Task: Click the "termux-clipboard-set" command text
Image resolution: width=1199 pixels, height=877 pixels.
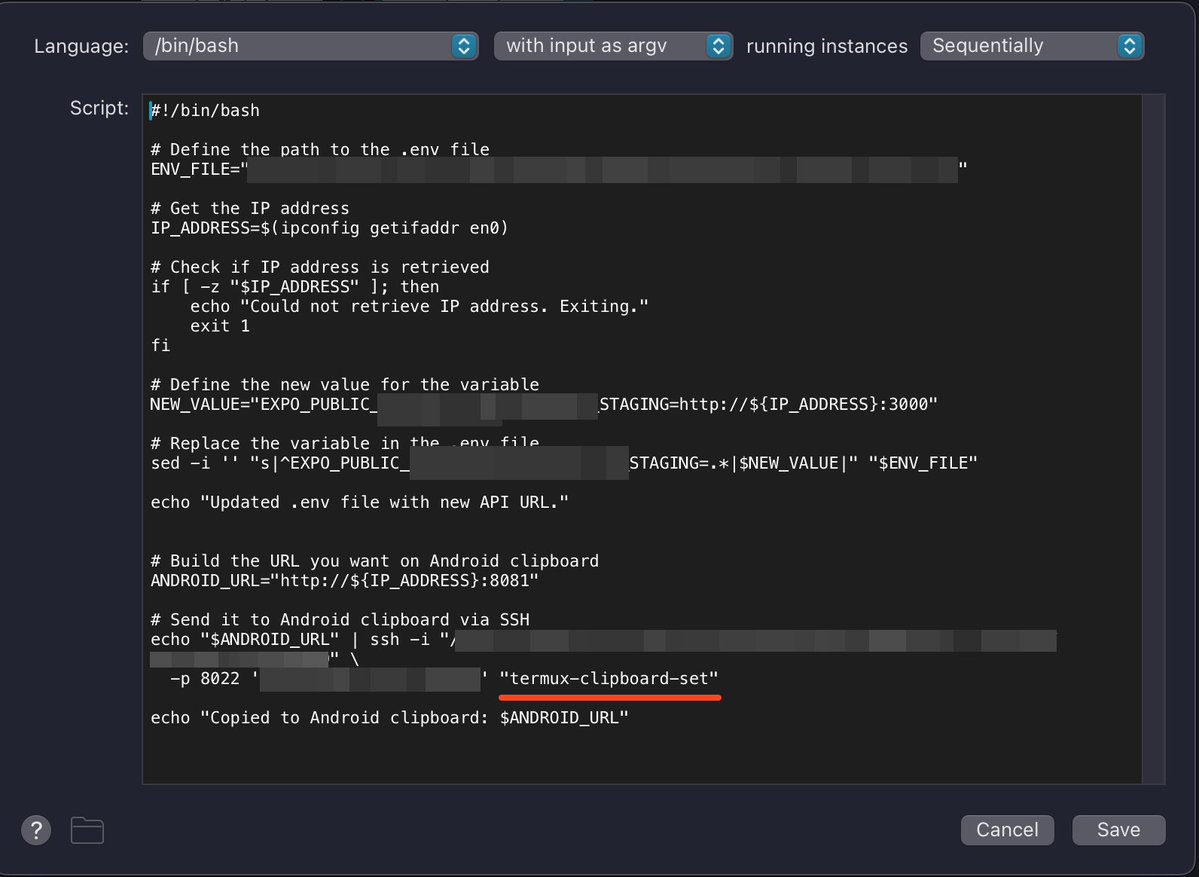Action: point(609,679)
